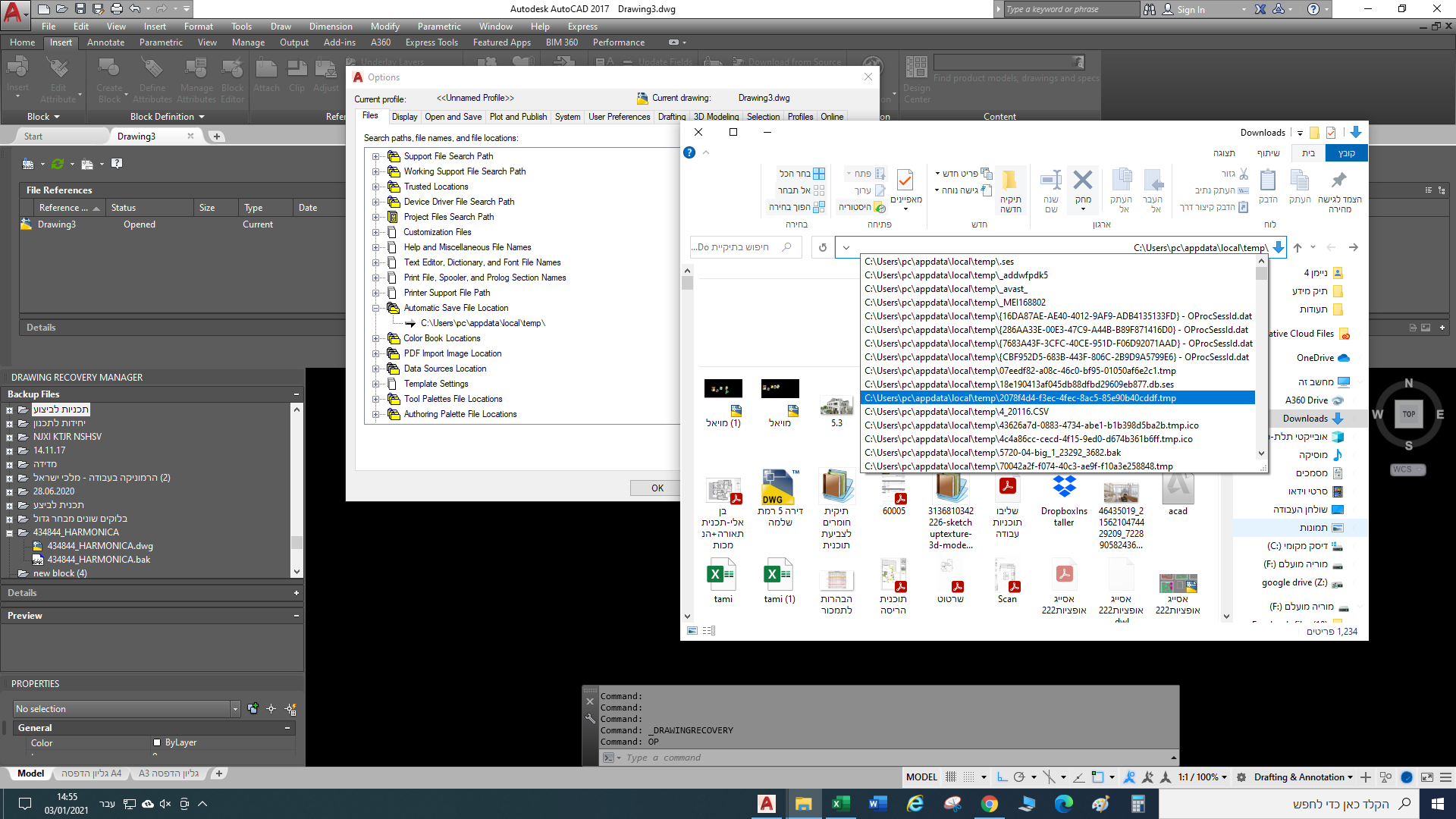The image size is (1456, 819).
Task: Toggle ortho mode in status bar
Action: coord(1003,777)
